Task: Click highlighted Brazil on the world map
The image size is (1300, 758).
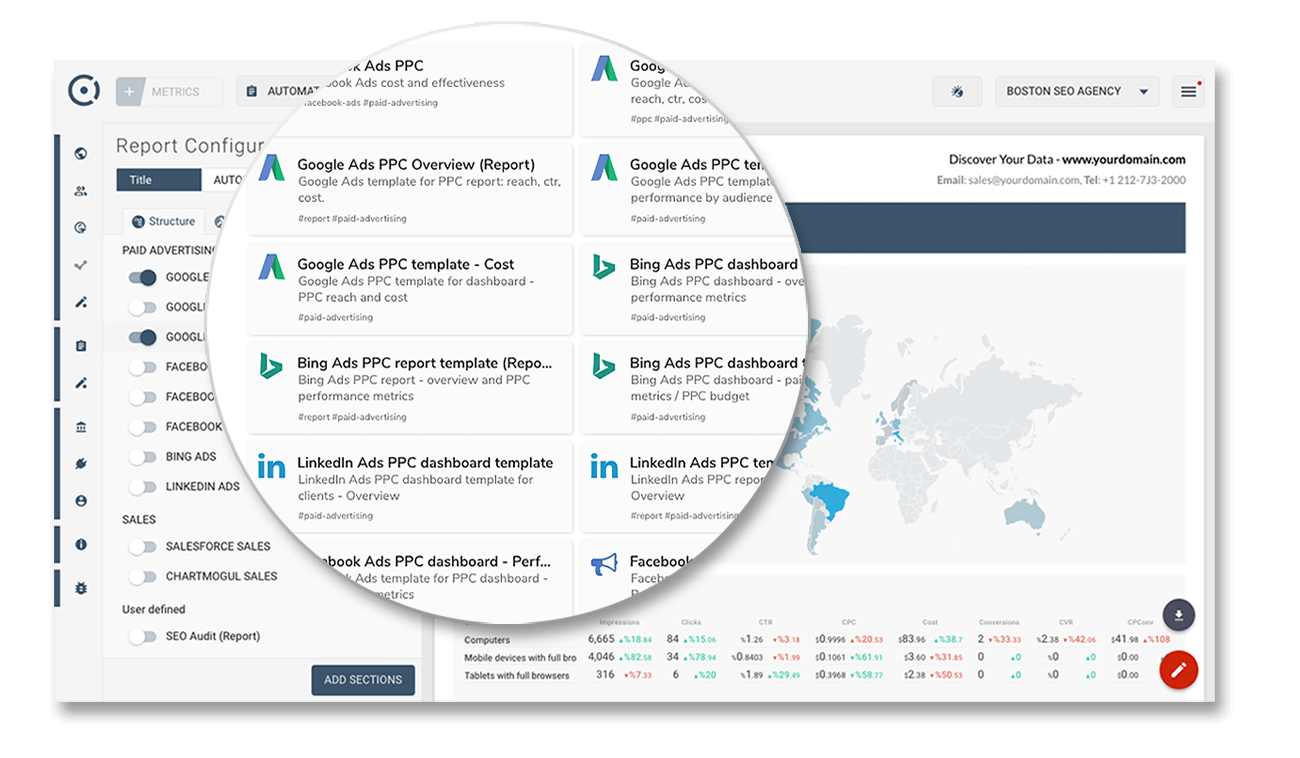Action: coord(828,497)
